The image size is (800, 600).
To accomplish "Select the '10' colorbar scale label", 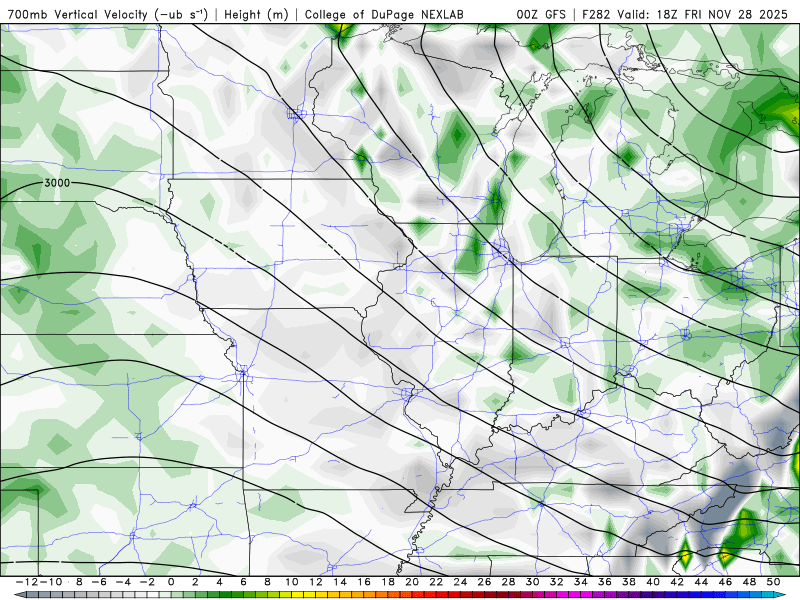I will point(291,582).
